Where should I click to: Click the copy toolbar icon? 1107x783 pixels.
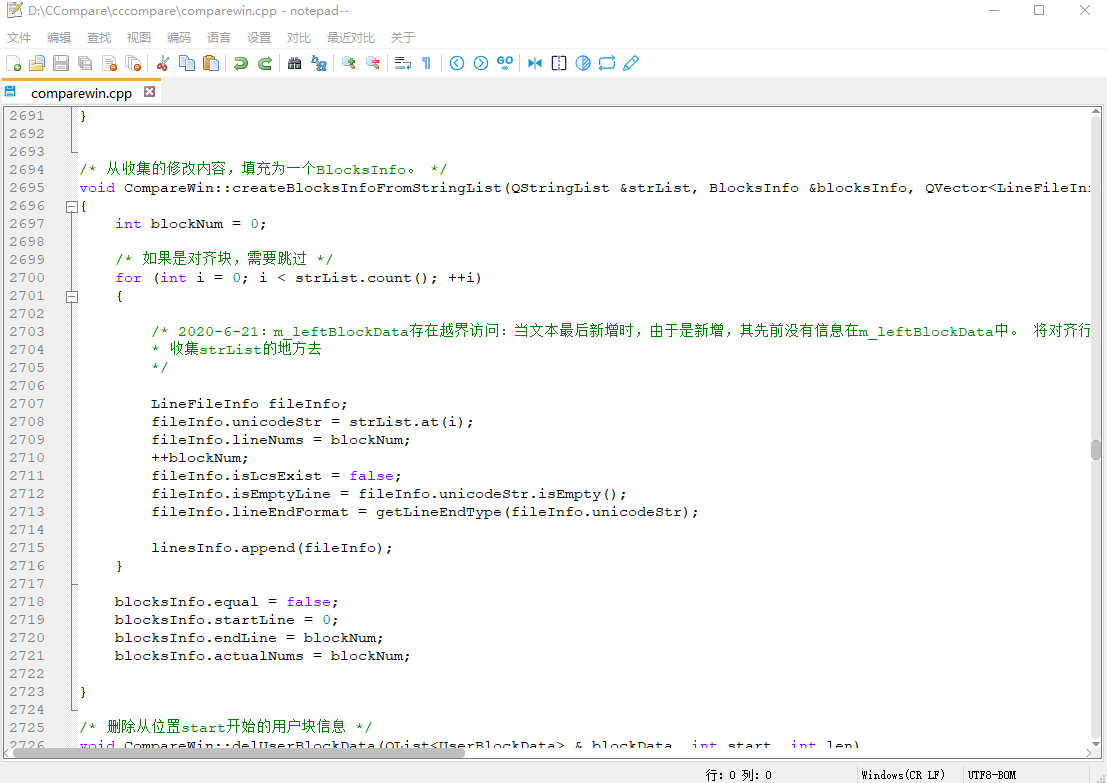(187, 64)
